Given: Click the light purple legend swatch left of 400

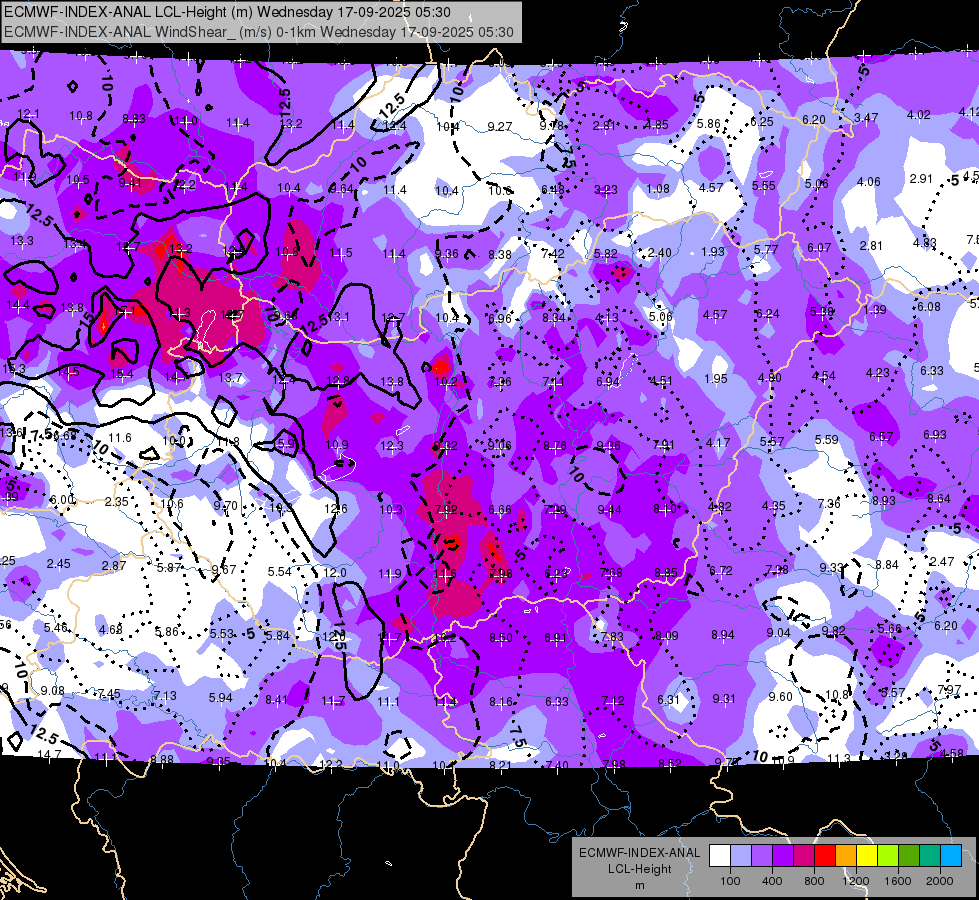Looking at the screenshot, I should (762, 856).
